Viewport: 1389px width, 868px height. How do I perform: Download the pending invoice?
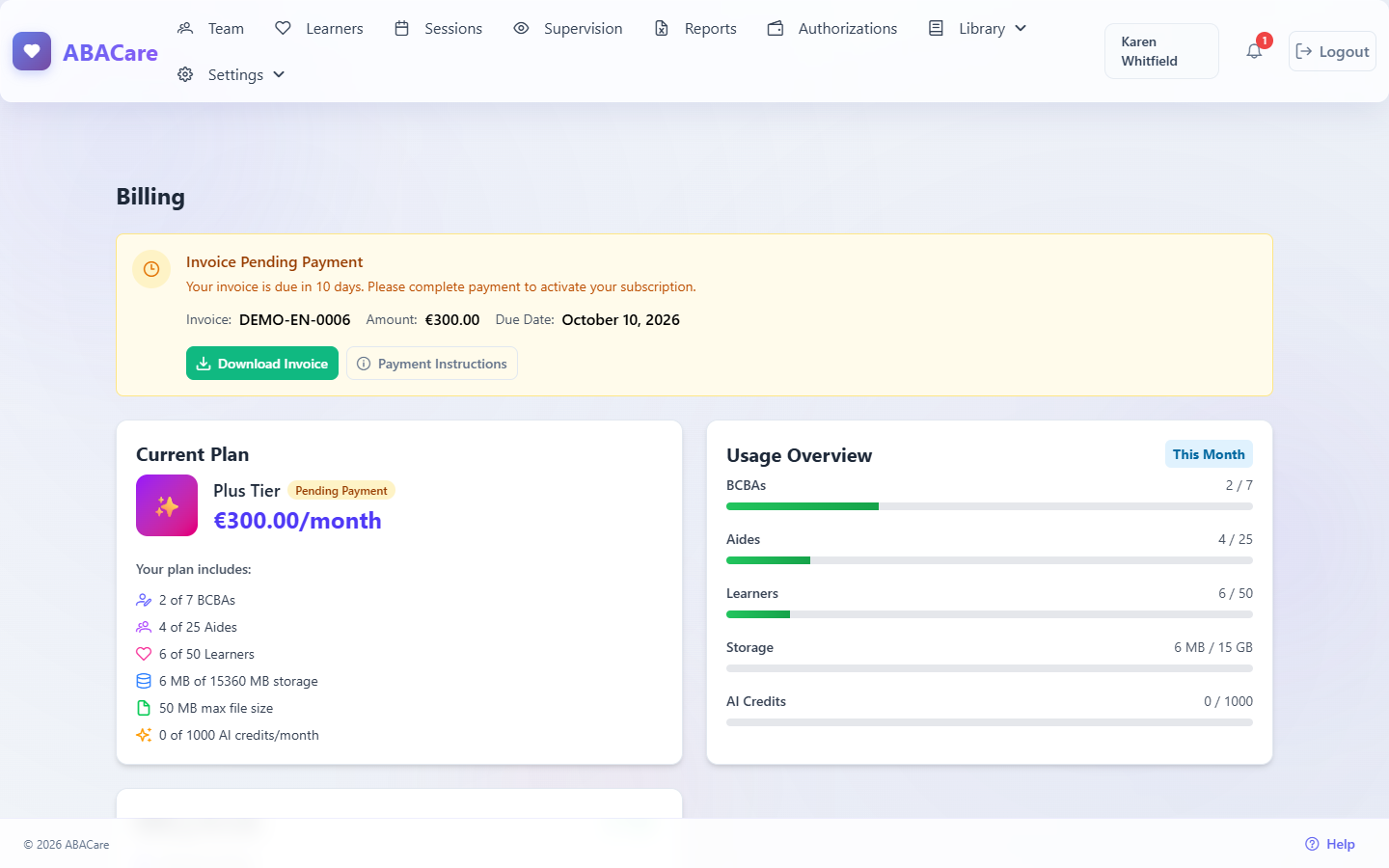point(262,364)
